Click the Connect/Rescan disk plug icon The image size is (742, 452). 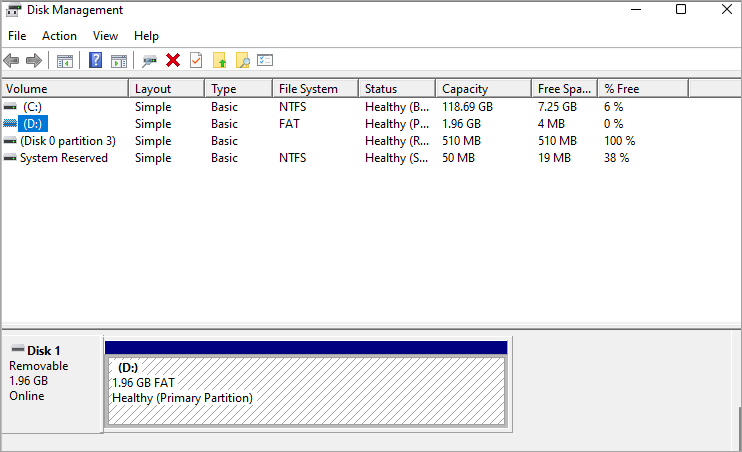point(150,61)
